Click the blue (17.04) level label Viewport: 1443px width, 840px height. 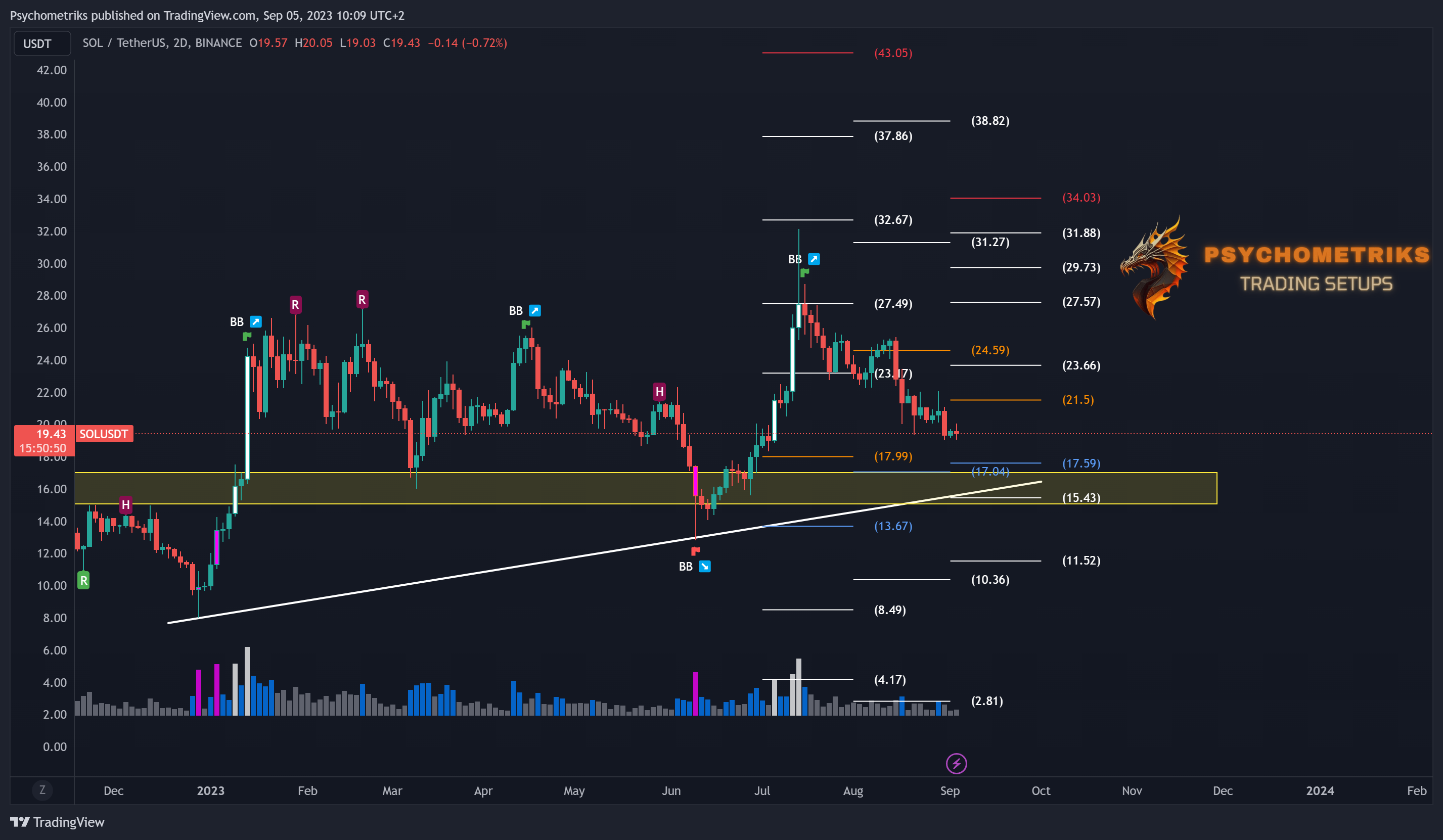(990, 471)
